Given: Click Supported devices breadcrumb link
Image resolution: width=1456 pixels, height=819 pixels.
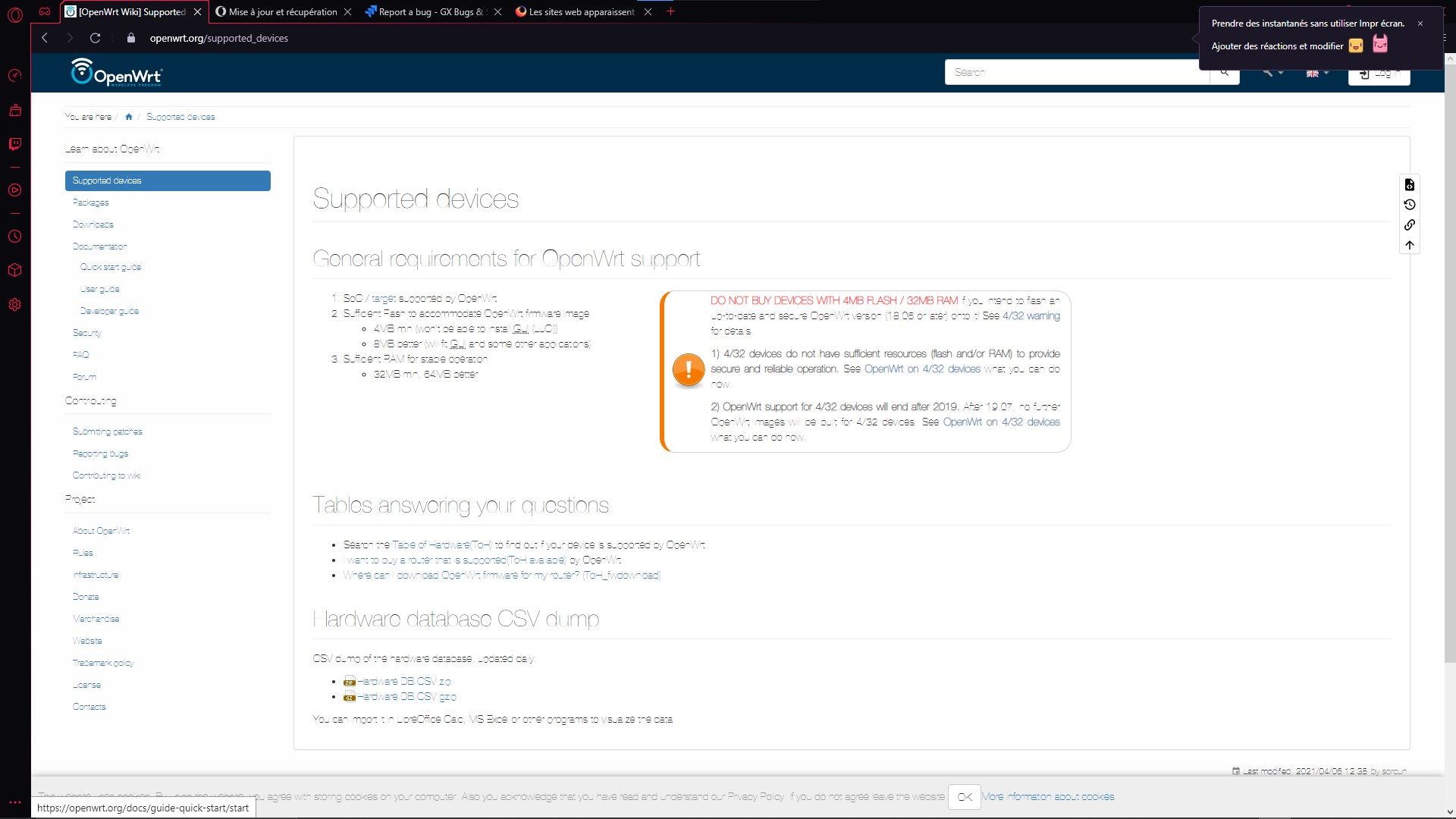Looking at the screenshot, I should click(x=180, y=117).
